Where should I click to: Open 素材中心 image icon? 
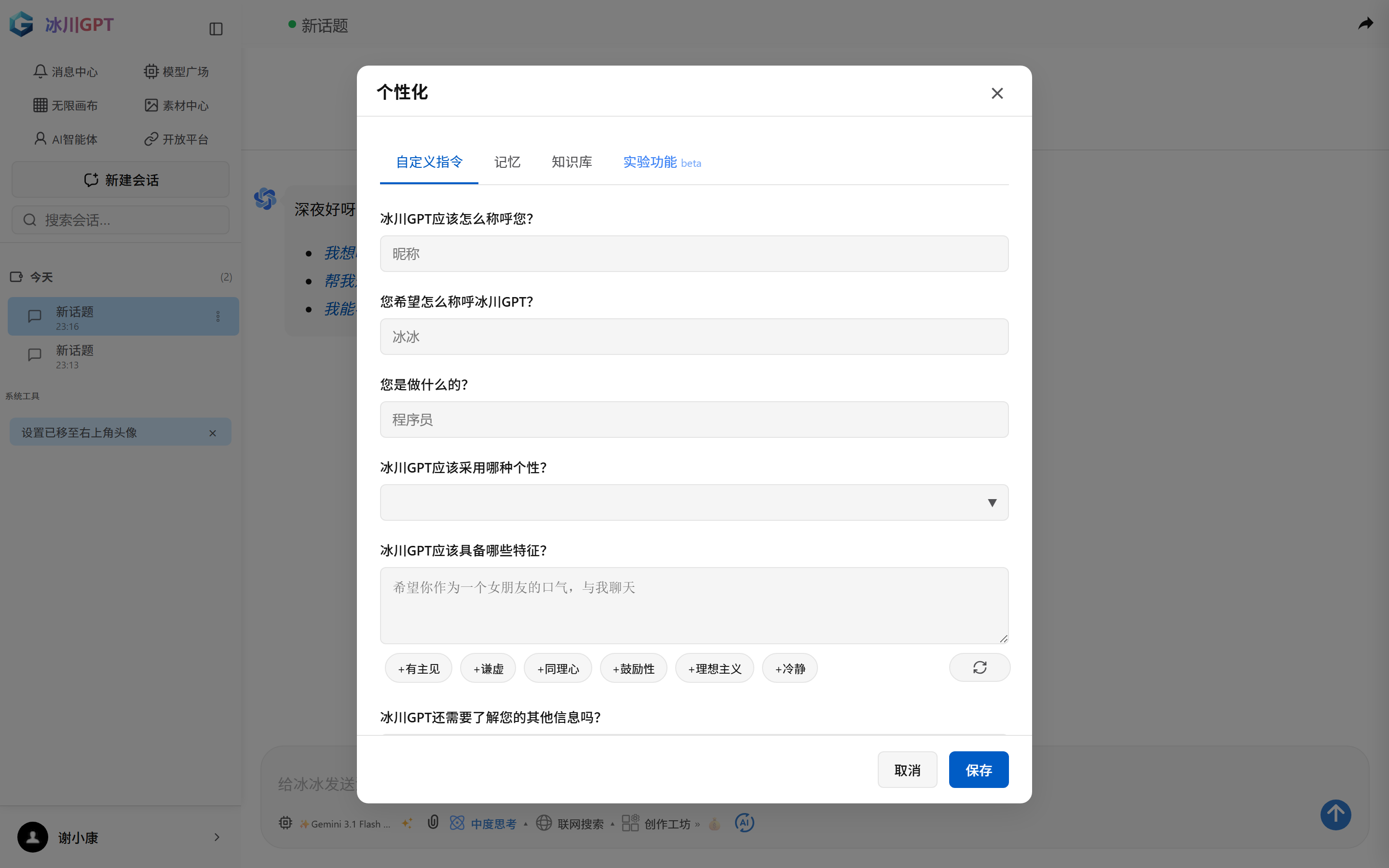(176, 105)
